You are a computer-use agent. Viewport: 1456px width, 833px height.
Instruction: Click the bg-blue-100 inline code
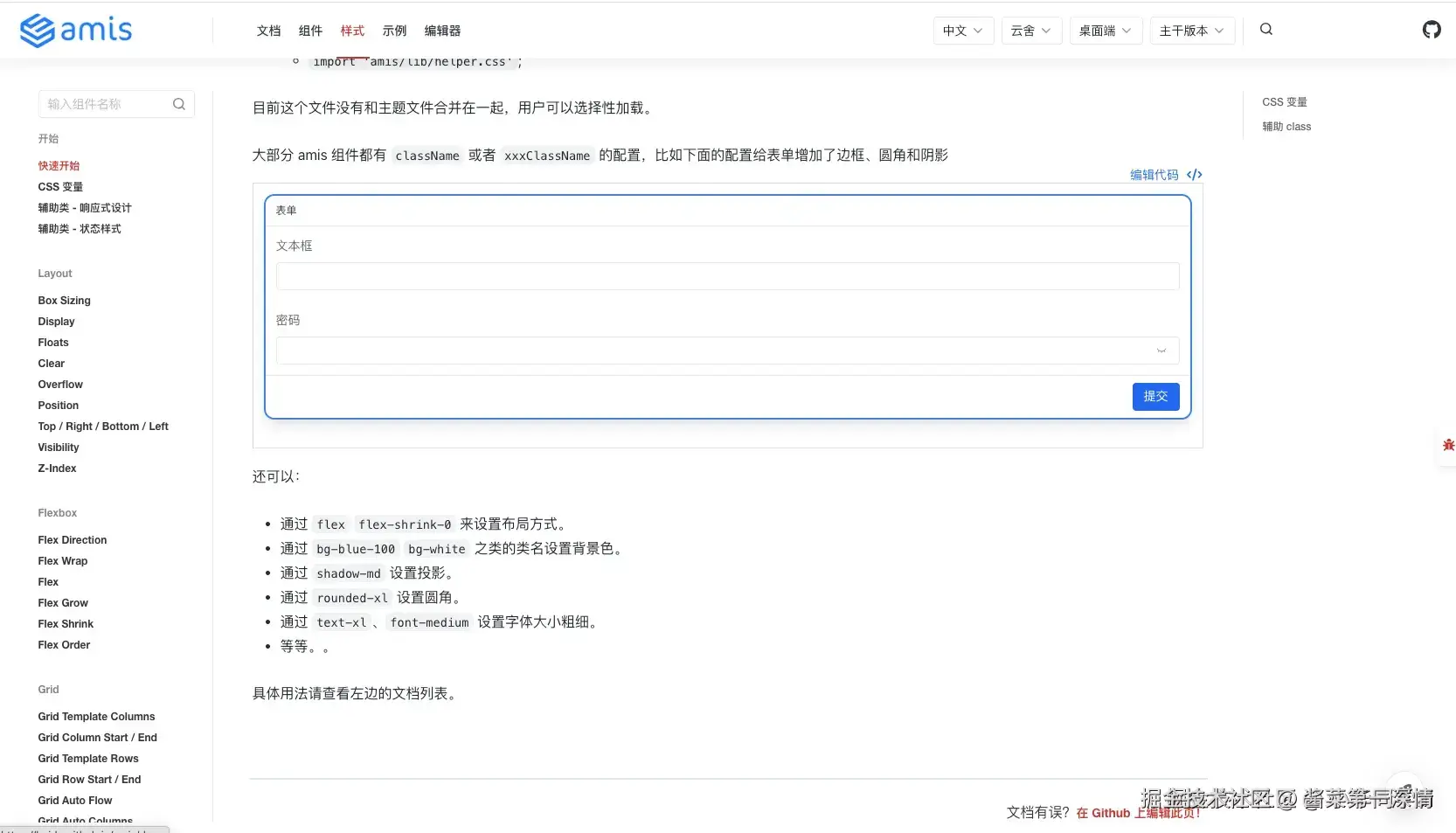coord(356,549)
